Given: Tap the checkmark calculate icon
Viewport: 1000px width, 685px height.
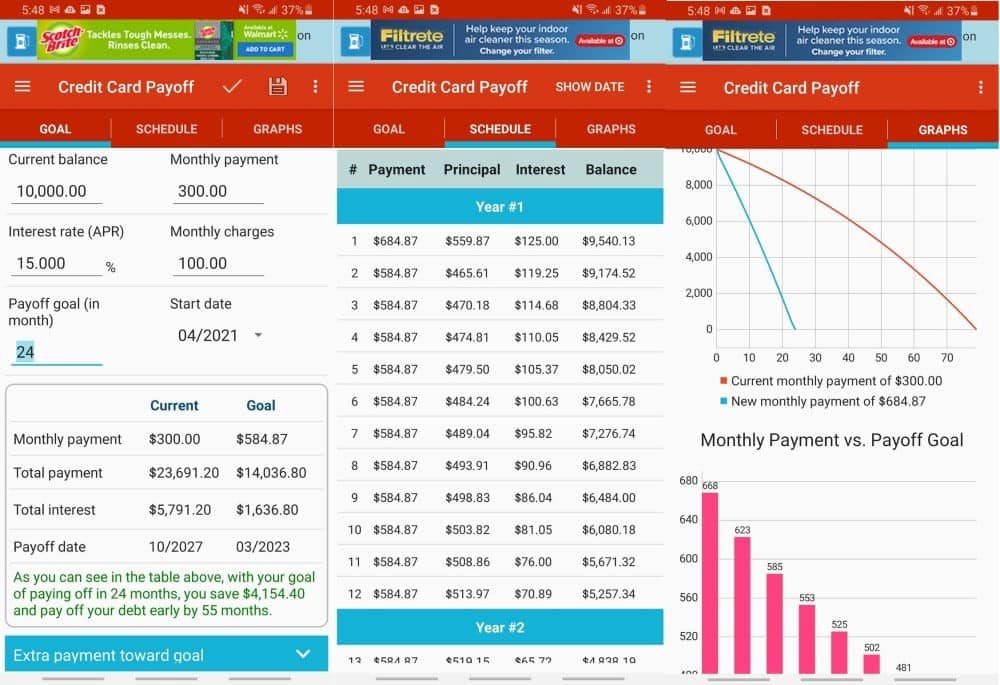Looking at the screenshot, I should point(232,86).
